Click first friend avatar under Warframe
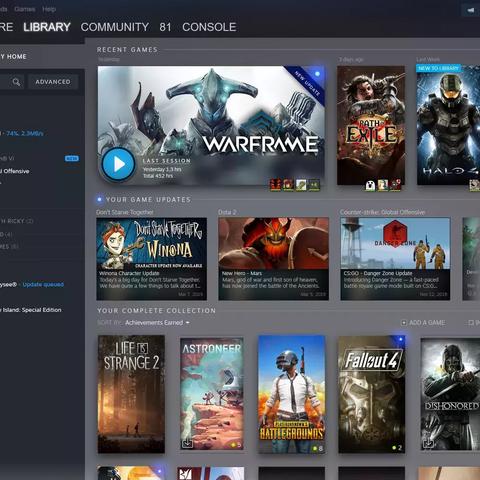Image resolution: width=480 pixels, height=480 pixels. [x=275, y=185]
